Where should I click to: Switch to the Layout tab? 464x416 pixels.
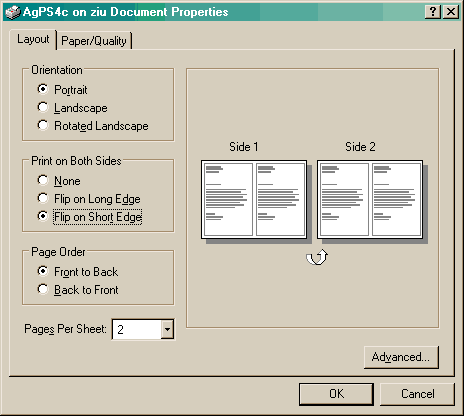point(33,39)
